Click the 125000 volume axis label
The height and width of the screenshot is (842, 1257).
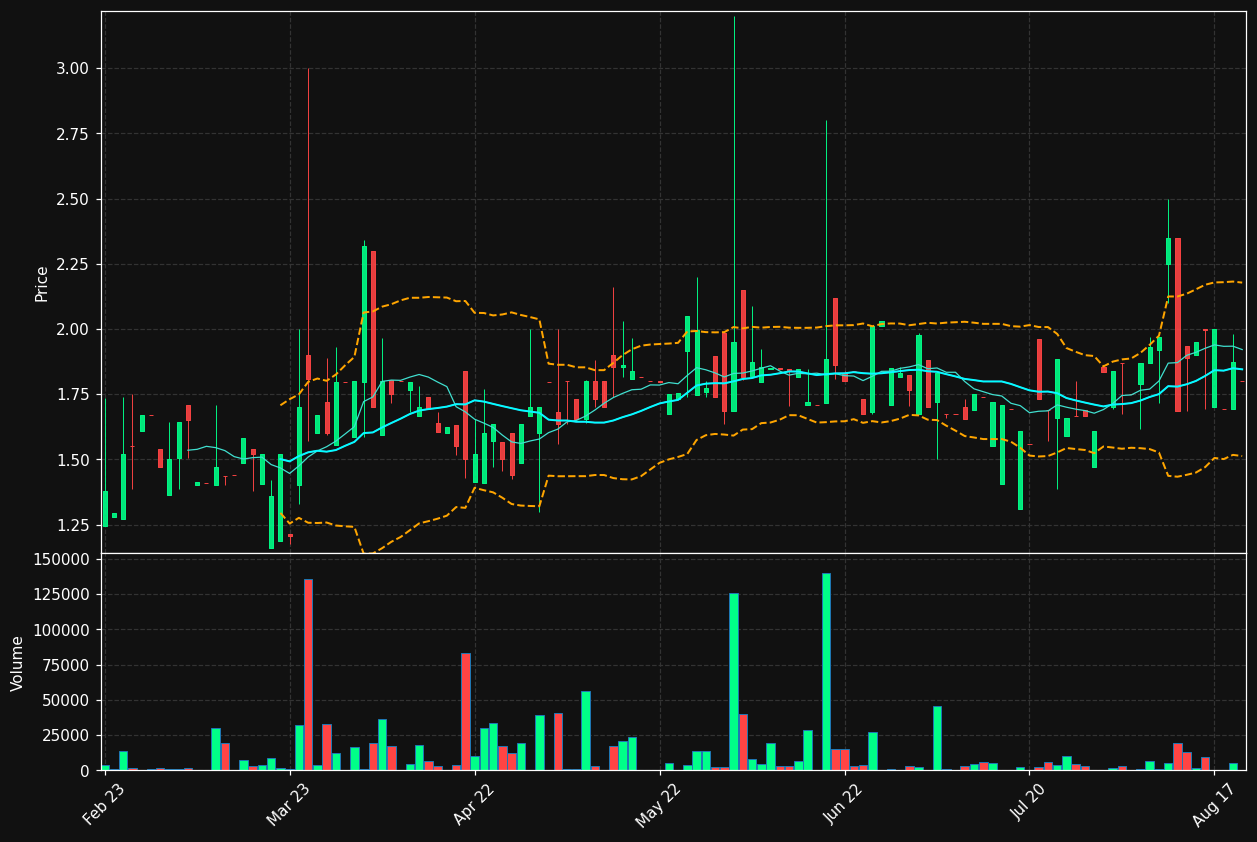tap(62, 594)
